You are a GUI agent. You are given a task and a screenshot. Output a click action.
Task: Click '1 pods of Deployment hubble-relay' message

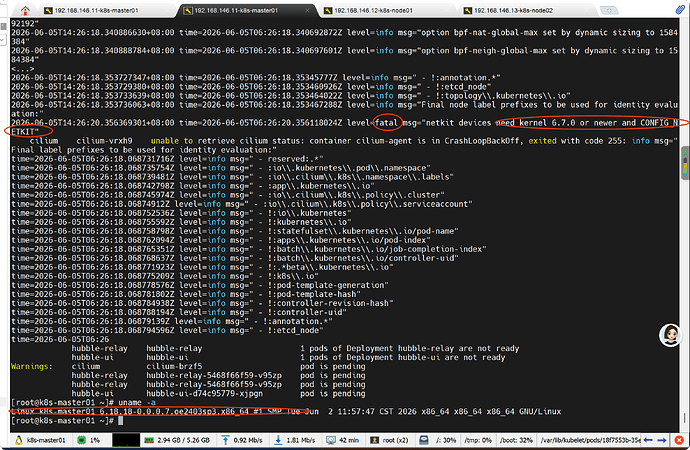[x=410, y=348]
